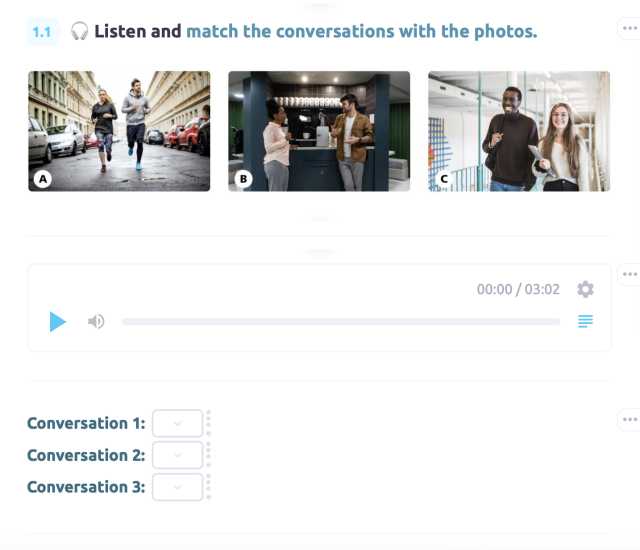The image size is (640, 550).
Task: Click the blue 'match the conversations' instruction text
Action: pos(361,32)
